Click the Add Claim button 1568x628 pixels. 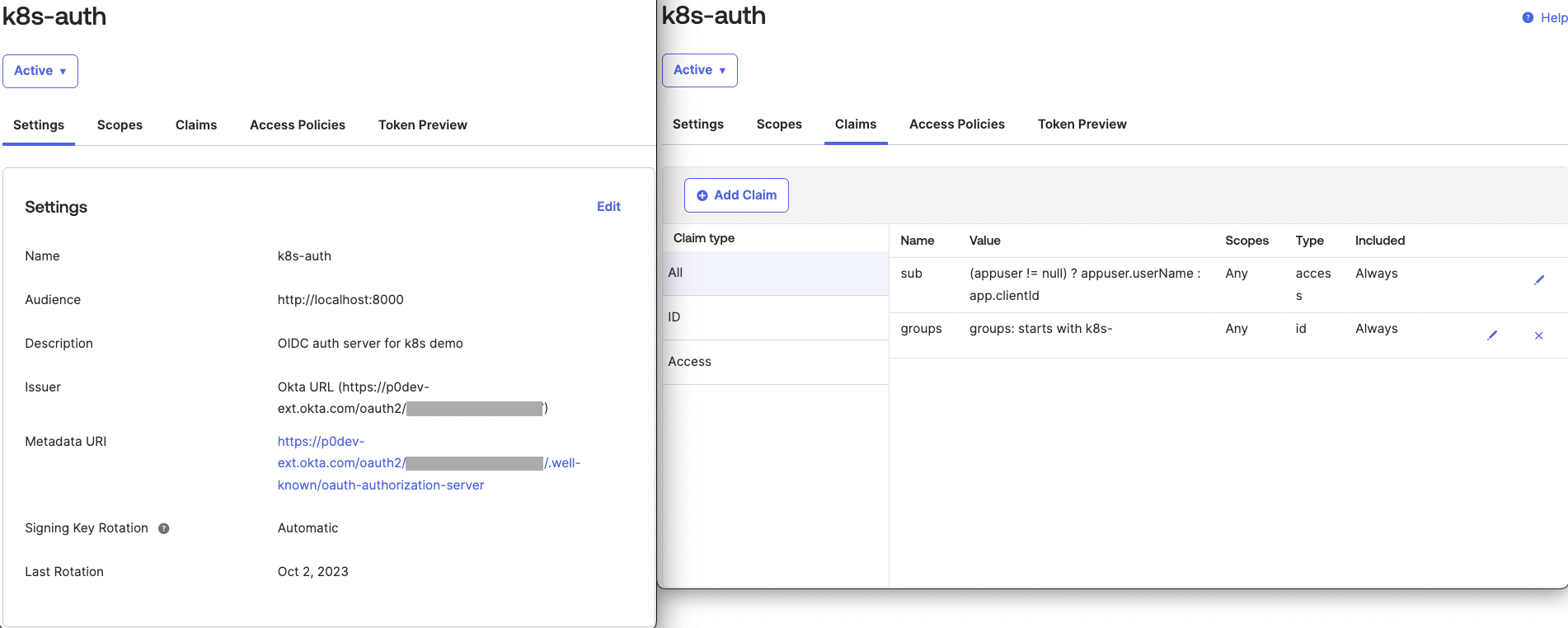[736, 195]
